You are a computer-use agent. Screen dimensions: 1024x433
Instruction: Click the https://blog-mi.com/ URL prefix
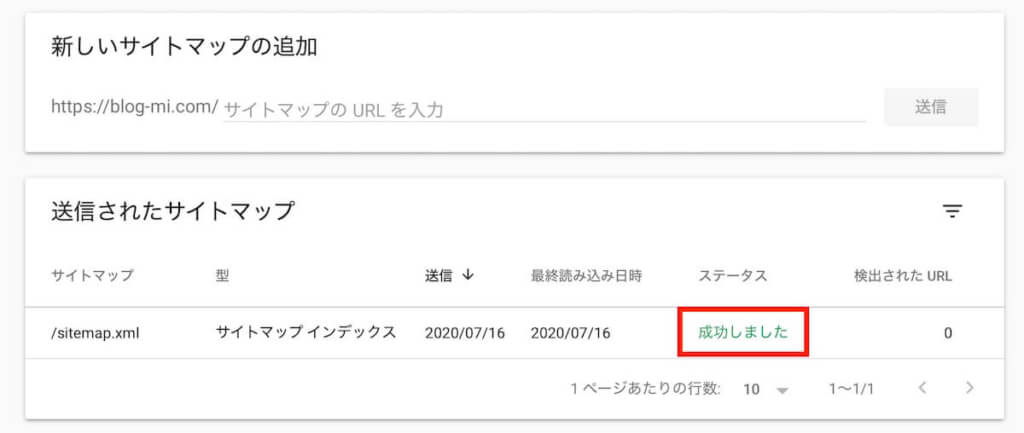[135, 107]
